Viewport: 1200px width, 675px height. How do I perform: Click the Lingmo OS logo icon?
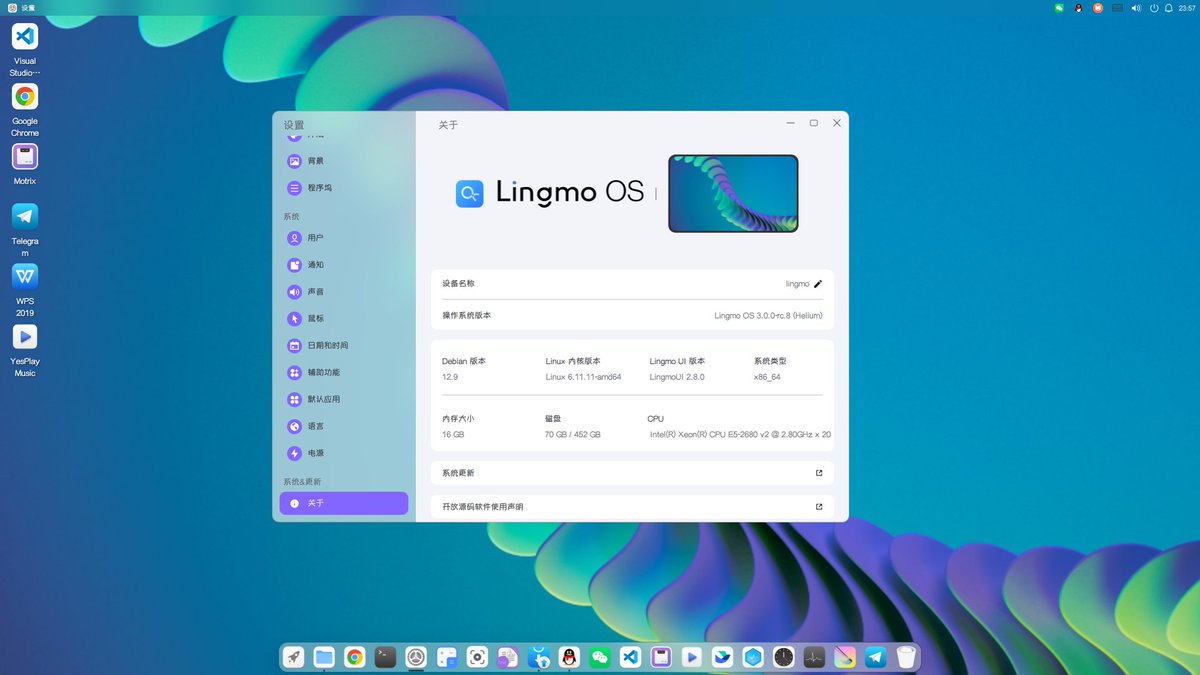click(470, 193)
